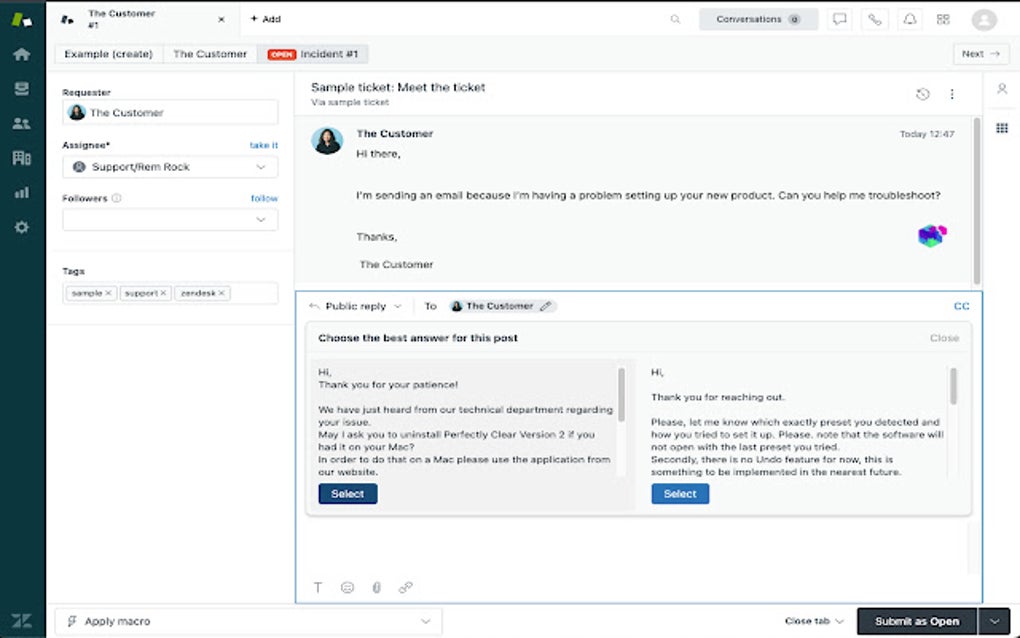This screenshot has width=1020, height=638.
Task: Click the take it link
Action: (x=263, y=145)
